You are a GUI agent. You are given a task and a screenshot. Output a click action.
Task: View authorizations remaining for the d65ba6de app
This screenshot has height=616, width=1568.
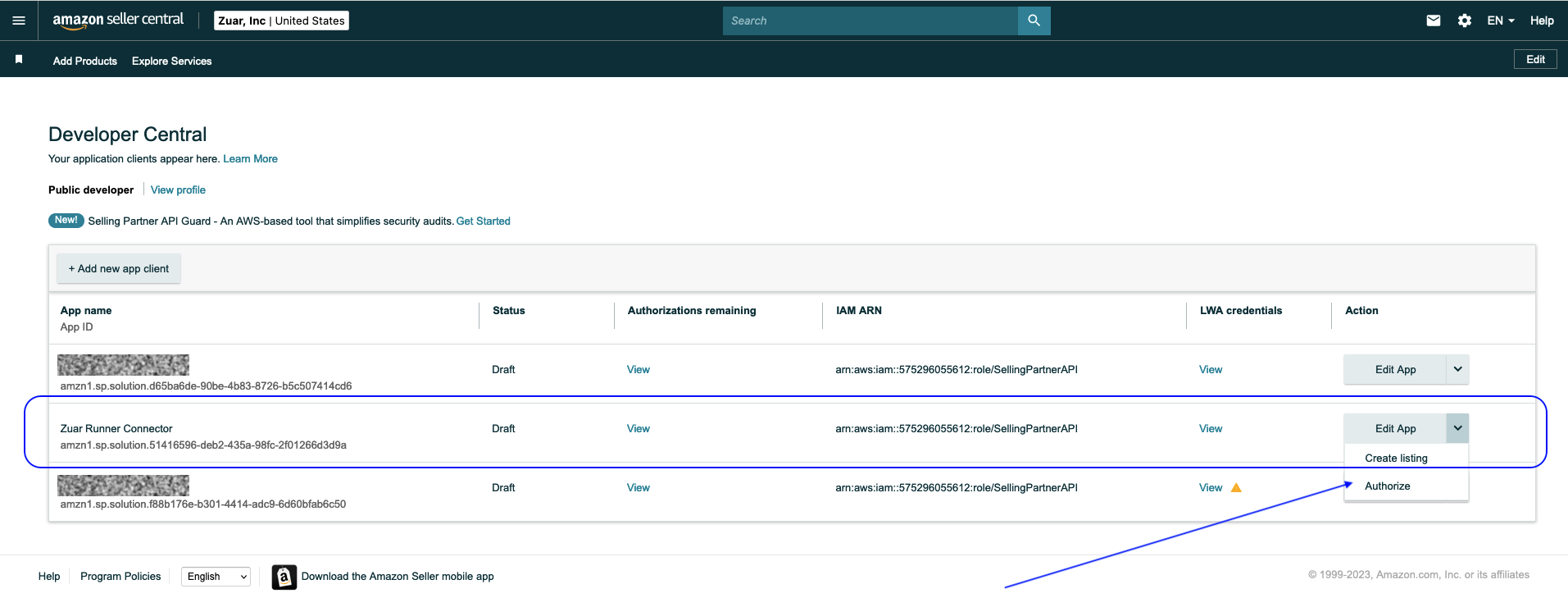click(638, 369)
